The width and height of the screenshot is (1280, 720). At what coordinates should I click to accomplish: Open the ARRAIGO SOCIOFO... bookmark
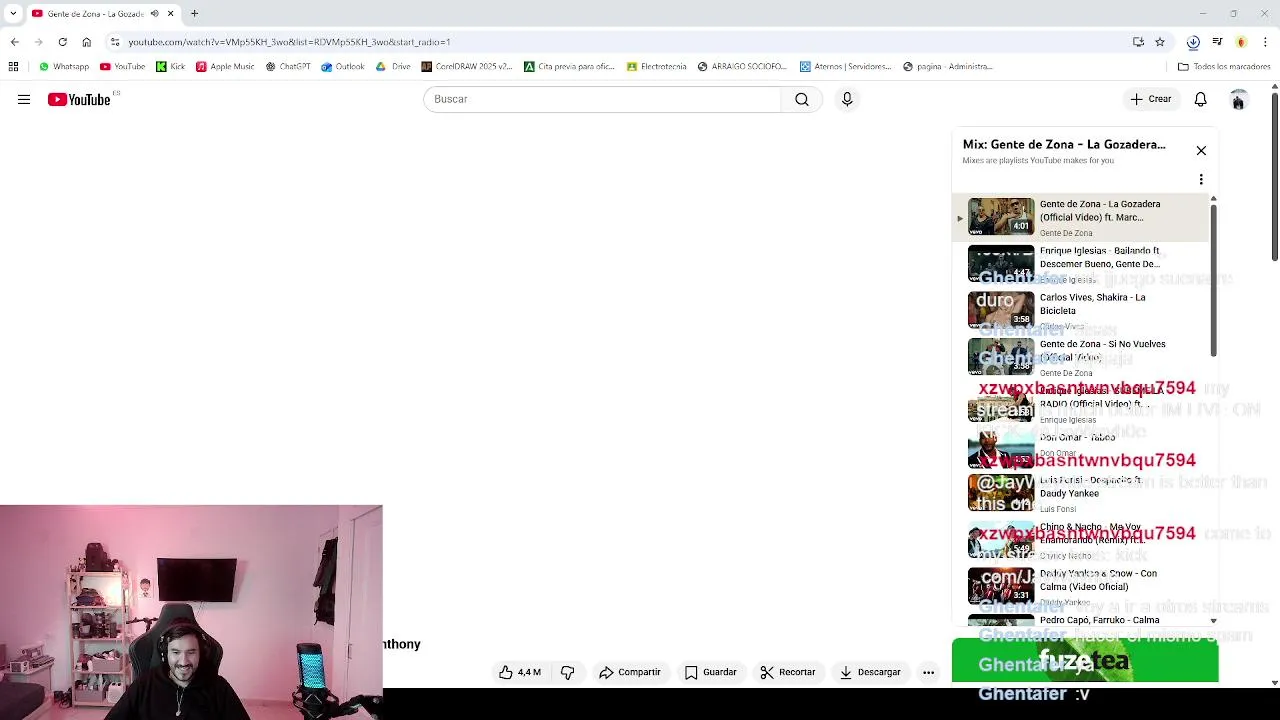(x=743, y=67)
